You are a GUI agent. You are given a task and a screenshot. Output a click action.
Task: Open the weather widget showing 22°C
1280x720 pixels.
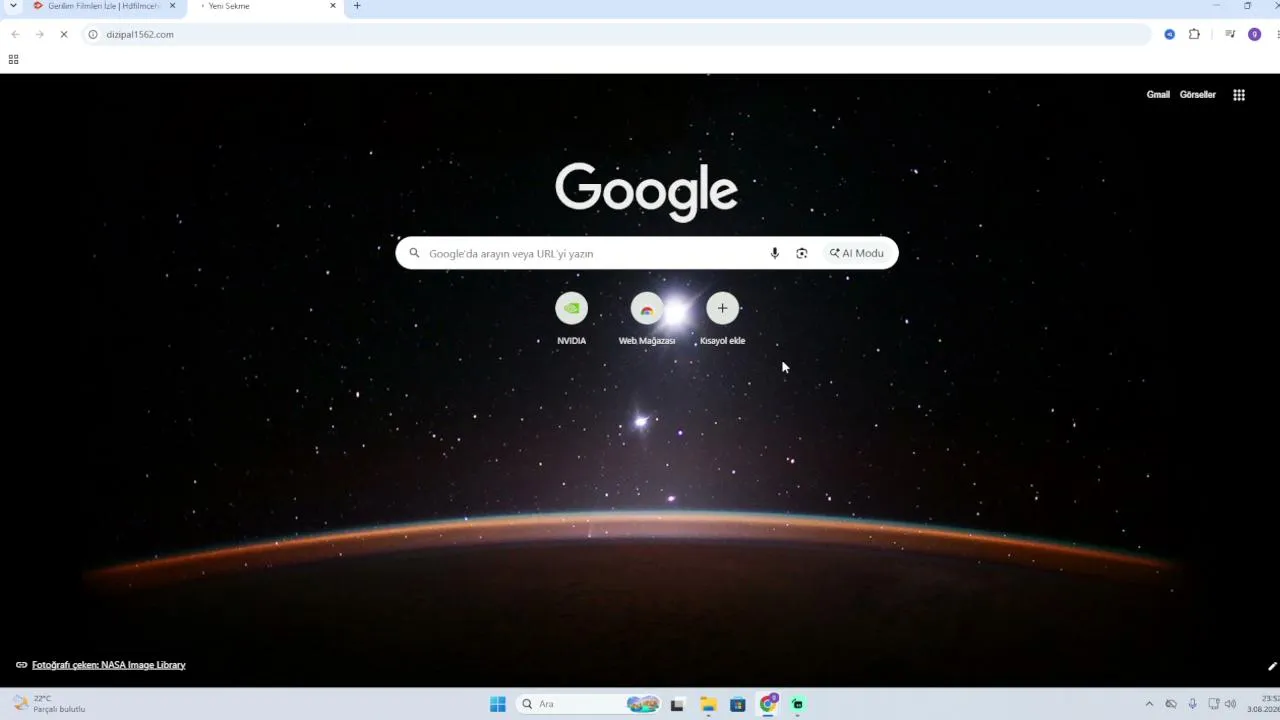(x=48, y=704)
